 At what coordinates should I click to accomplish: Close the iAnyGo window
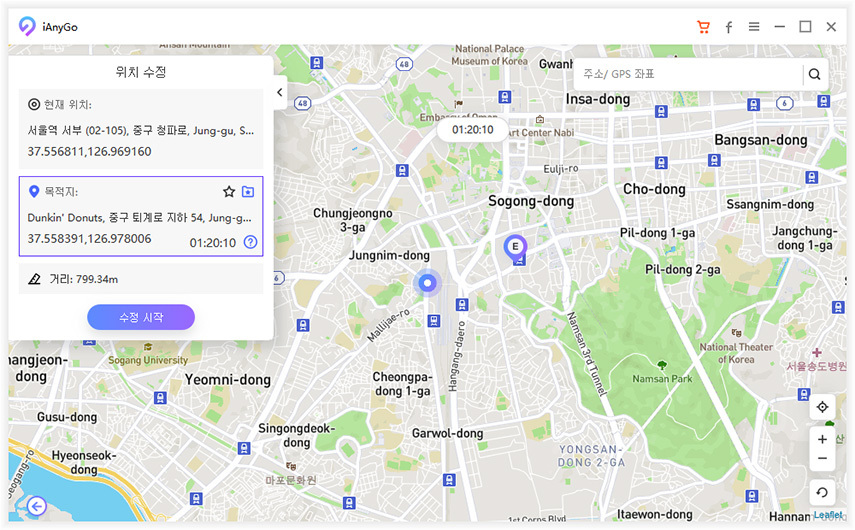(x=831, y=27)
